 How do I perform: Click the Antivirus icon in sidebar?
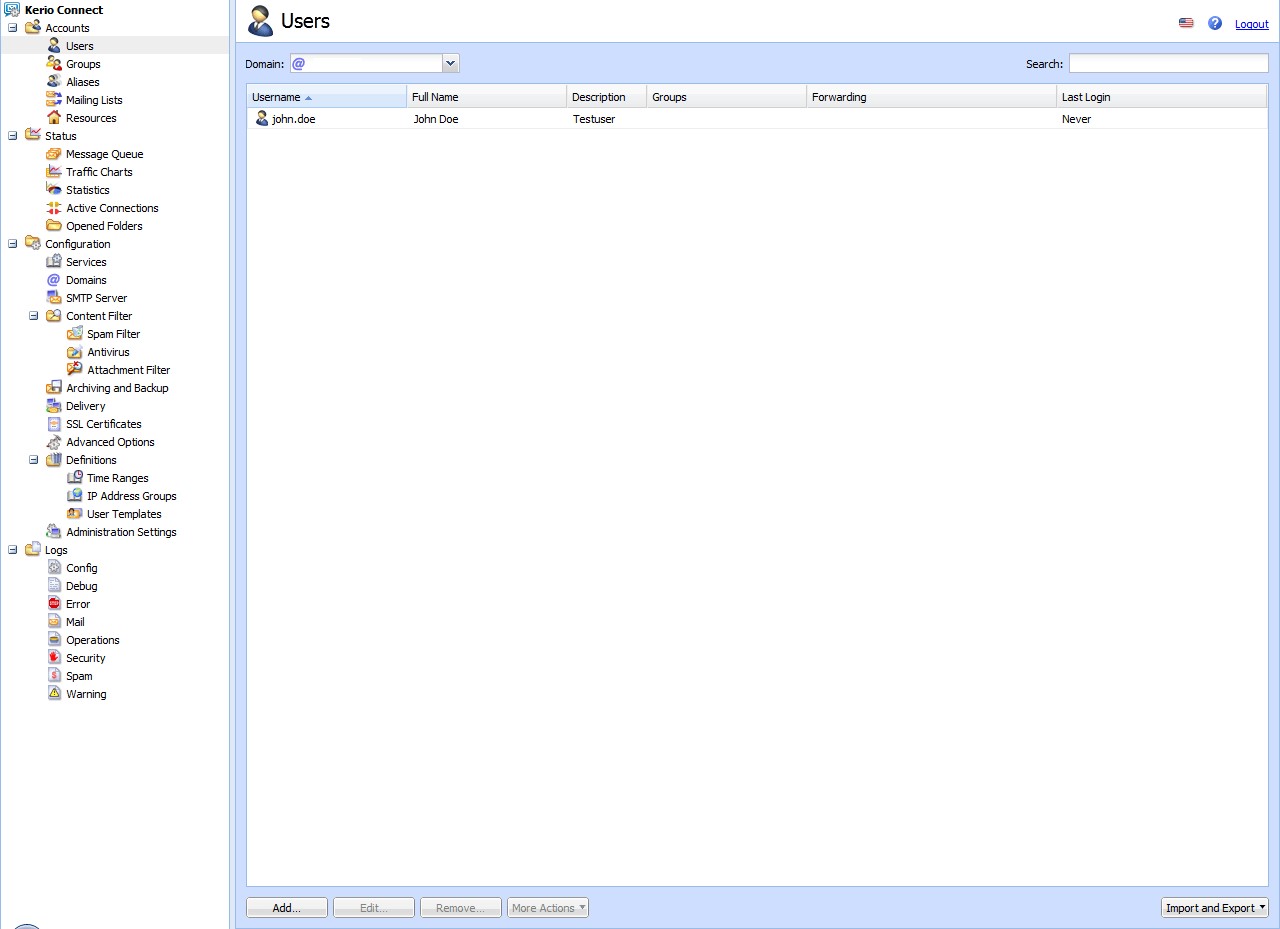tap(75, 352)
